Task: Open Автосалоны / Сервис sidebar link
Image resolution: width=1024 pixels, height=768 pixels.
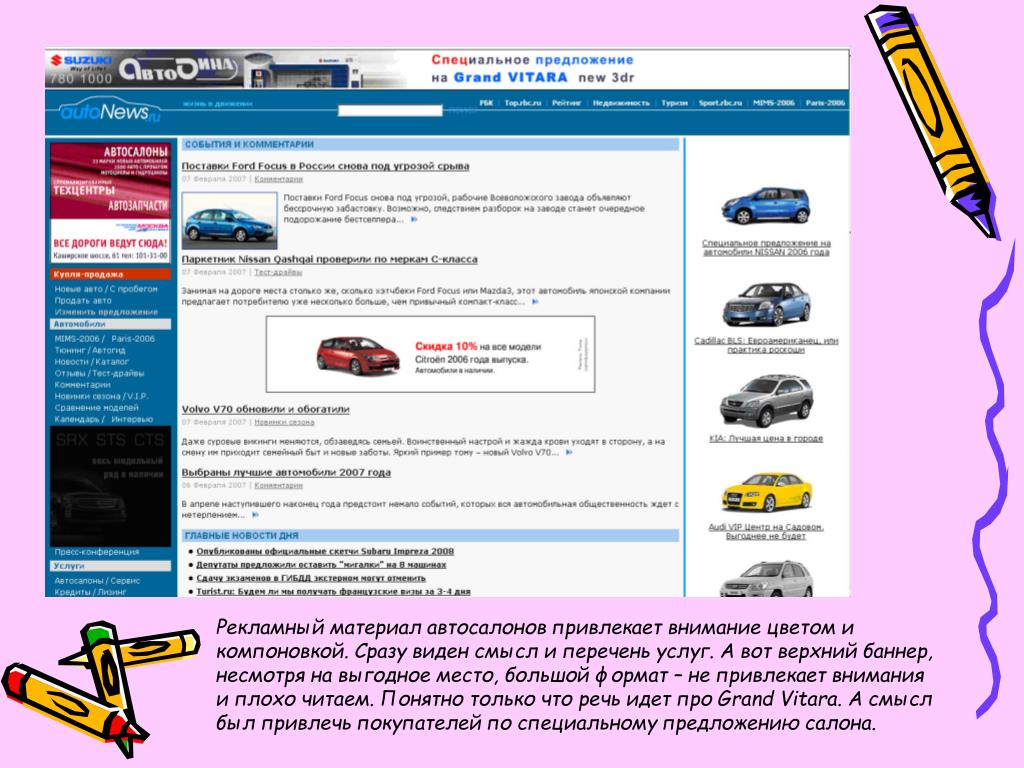Action: (97, 581)
